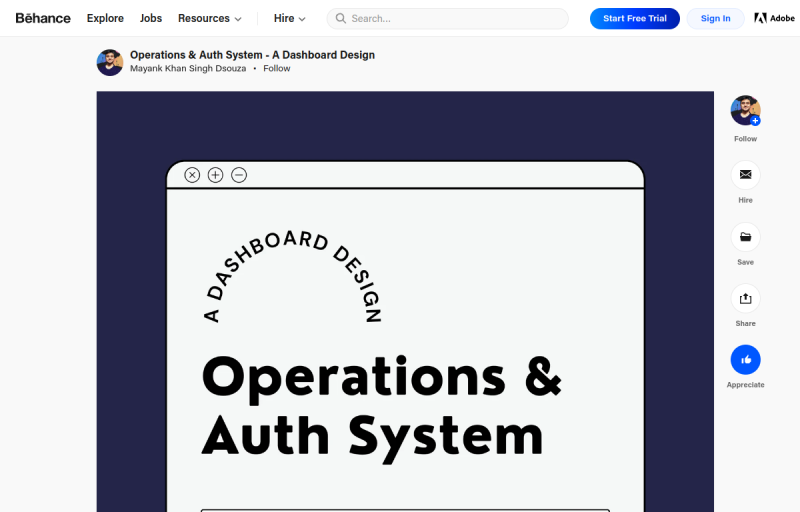
Task: Open the Explore page
Action: pyautogui.click(x=105, y=18)
